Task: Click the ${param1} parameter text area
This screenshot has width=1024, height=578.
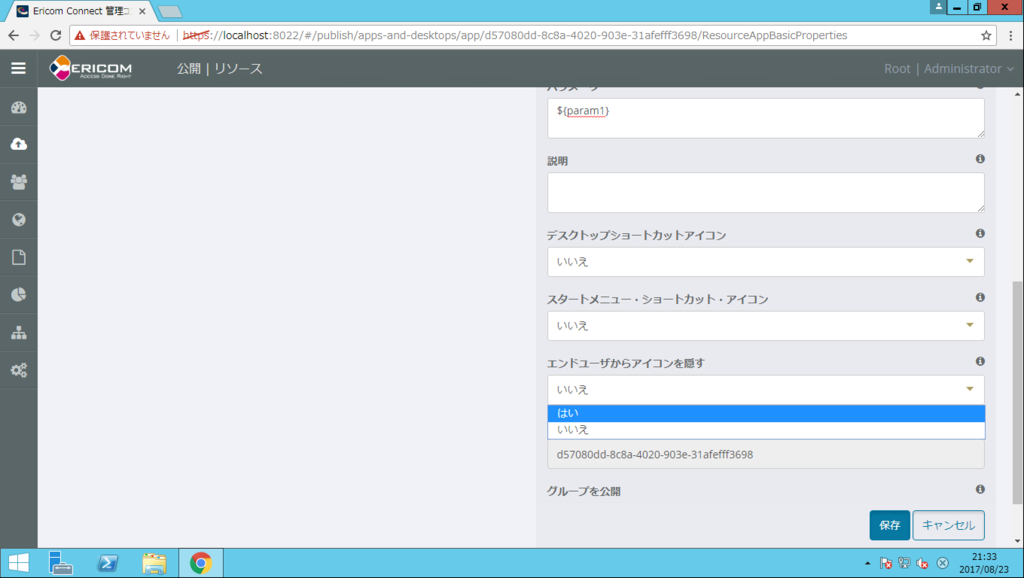Action: tap(765, 118)
